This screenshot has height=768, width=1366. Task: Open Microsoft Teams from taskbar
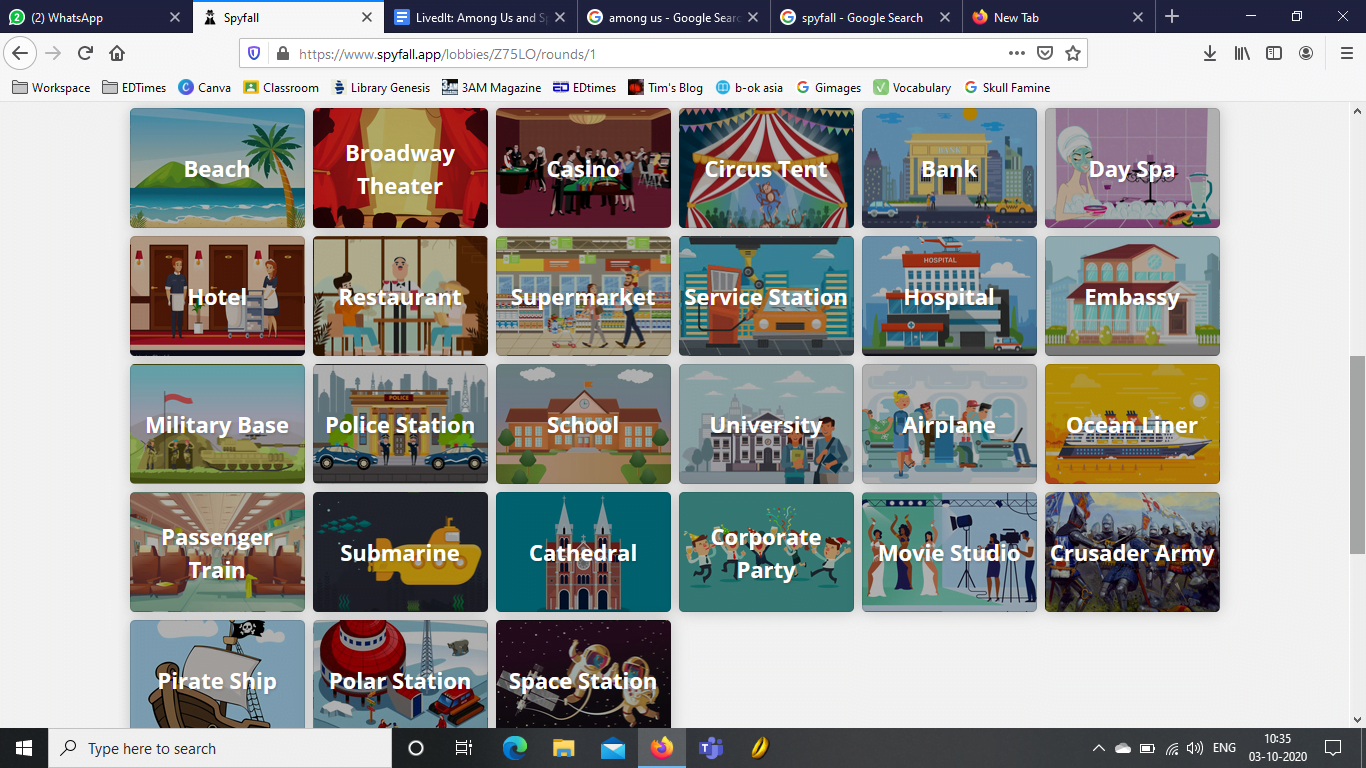pos(710,748)
